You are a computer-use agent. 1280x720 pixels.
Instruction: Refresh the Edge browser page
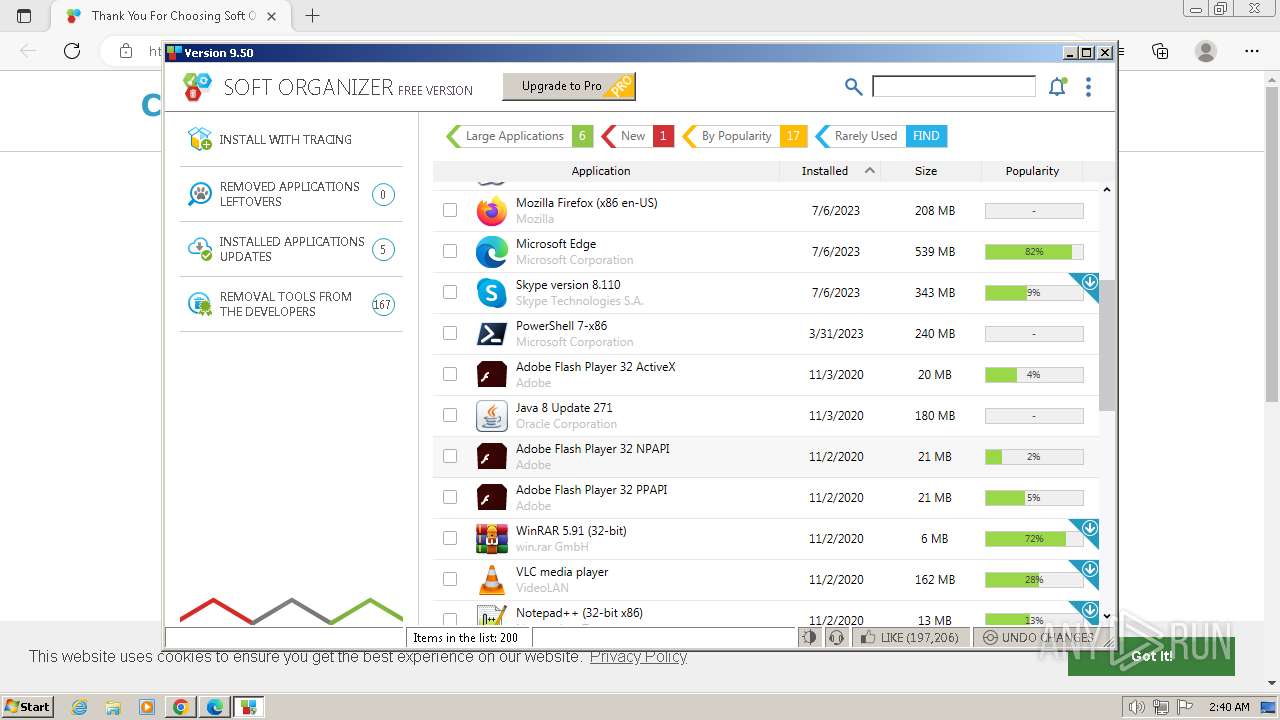click(72, 51)
